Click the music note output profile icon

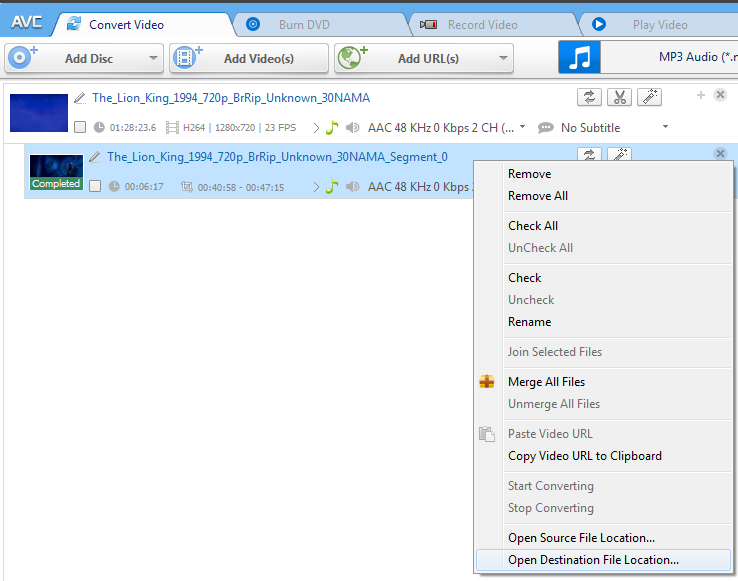tap(579, 57)
